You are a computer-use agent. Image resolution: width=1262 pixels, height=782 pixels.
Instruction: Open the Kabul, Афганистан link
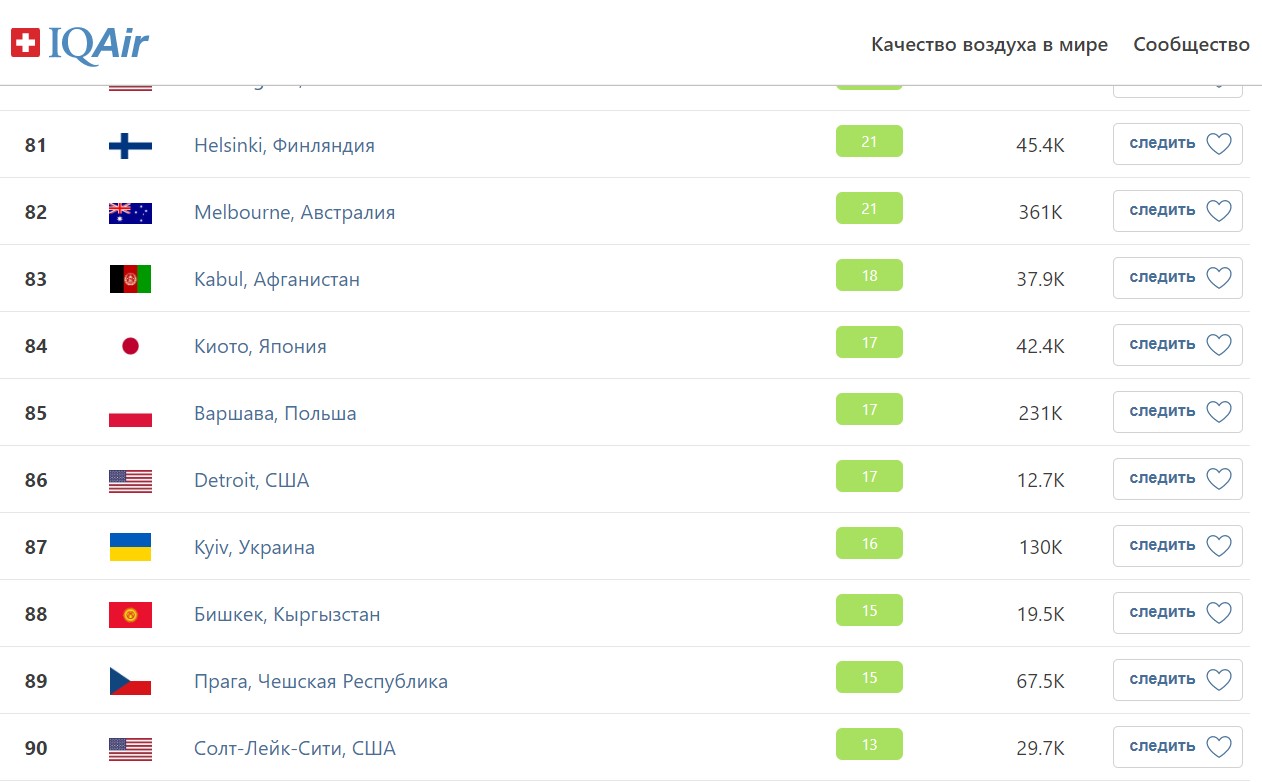coord(277,279)
